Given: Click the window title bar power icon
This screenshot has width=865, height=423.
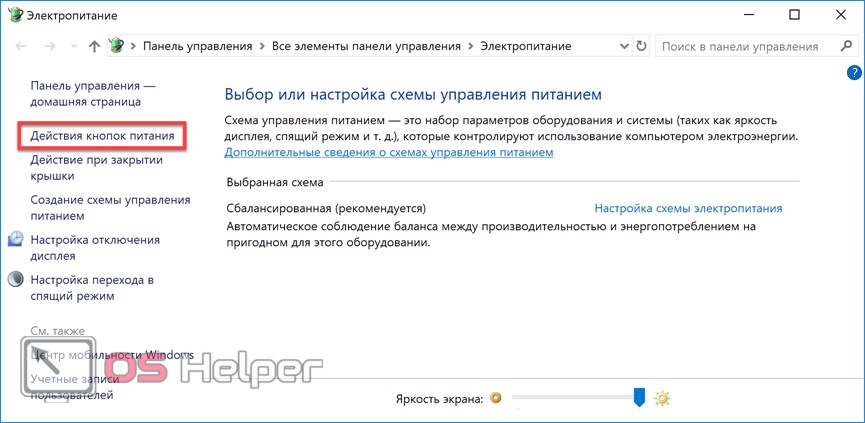Looking at the screenshot, I should [x=16, y=15].
